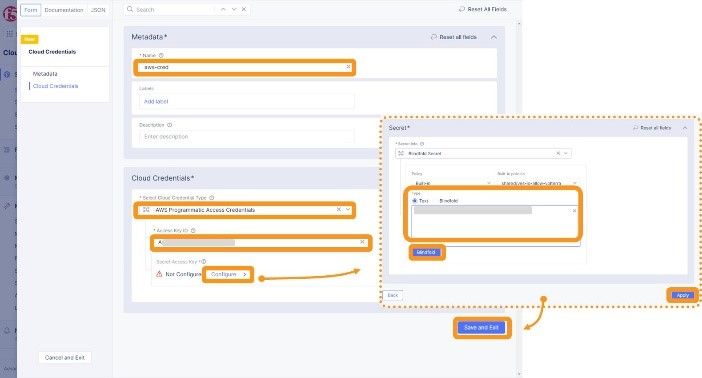Collapse the Secret section chevron
The image size is (702, 378).
click(x=685, y=128)
